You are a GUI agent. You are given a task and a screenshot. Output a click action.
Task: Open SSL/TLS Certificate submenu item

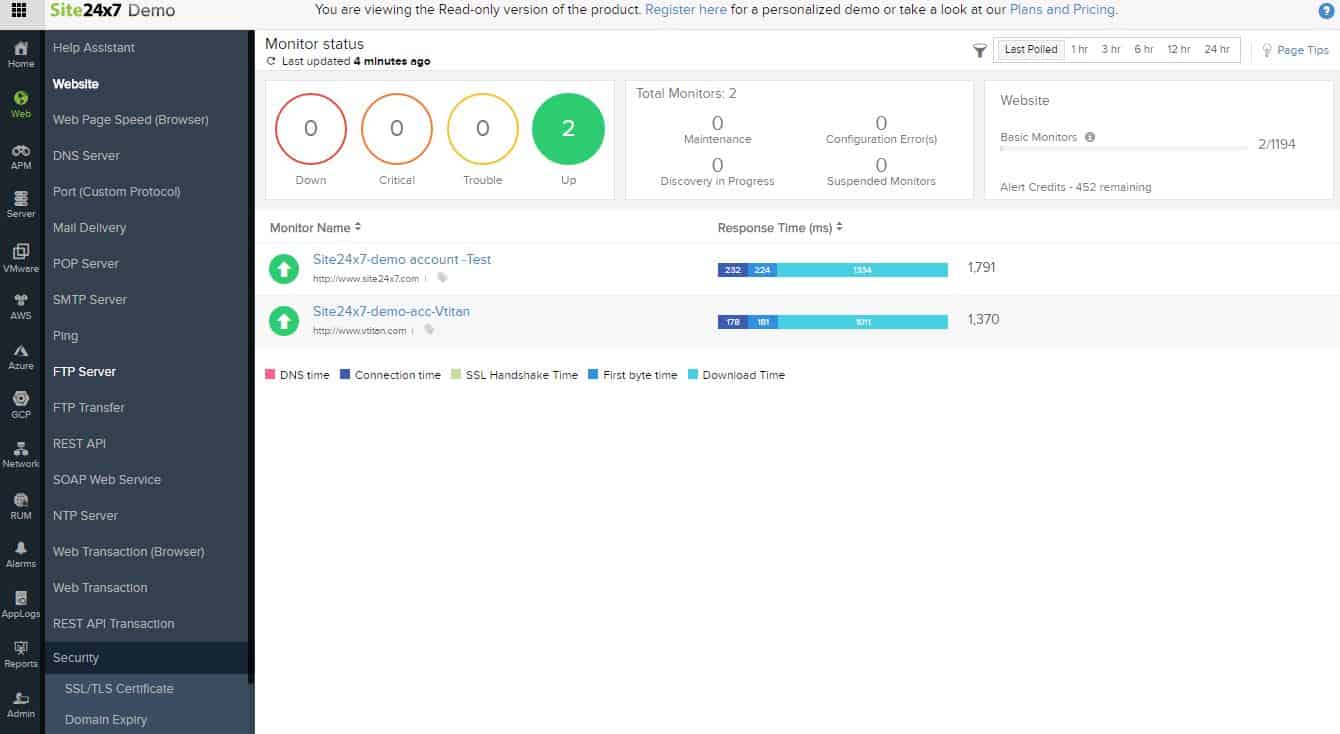coord(119,688)
